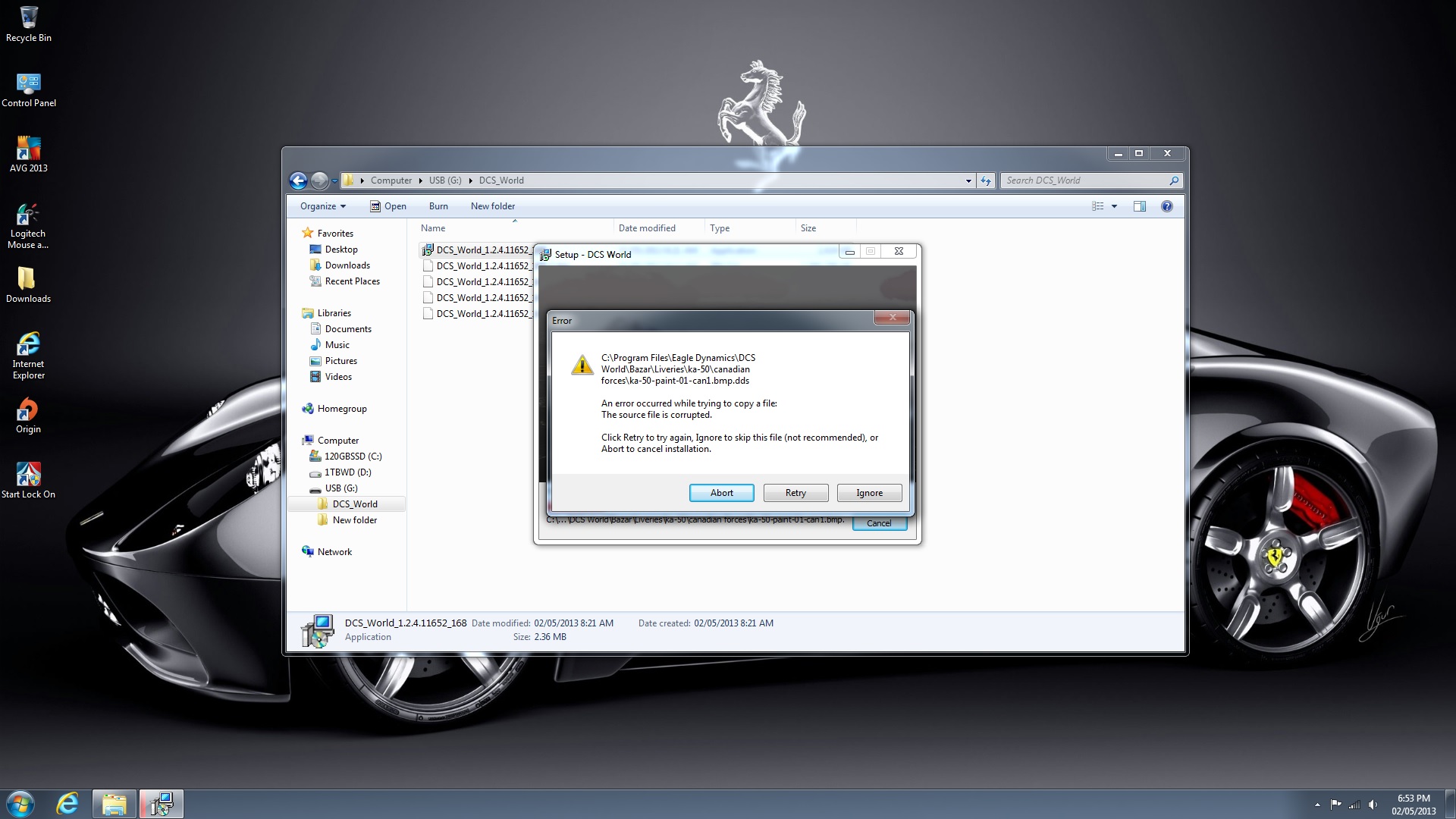The width and height of the screenshot is (1456, 819).
Task: Sort by the Name column header
Action: (514, 228)
